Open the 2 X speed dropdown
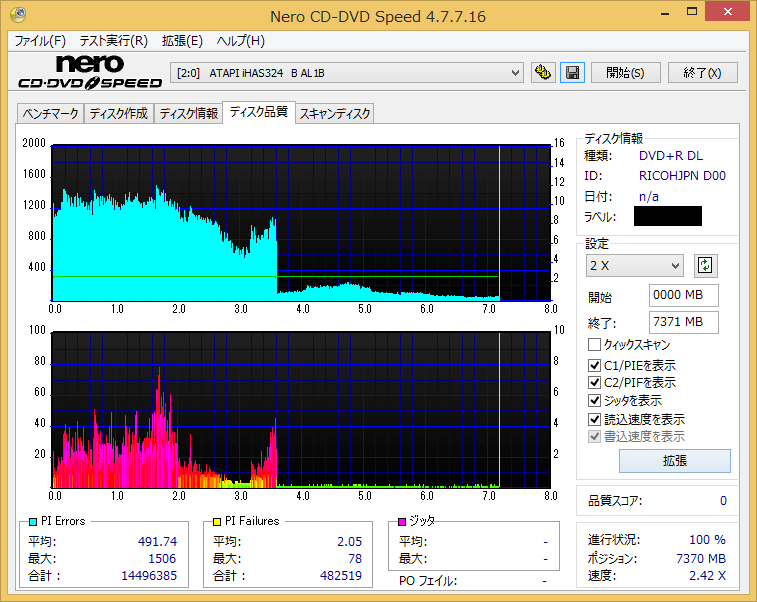Screen dimensions: 757x602 coord(635,266)
